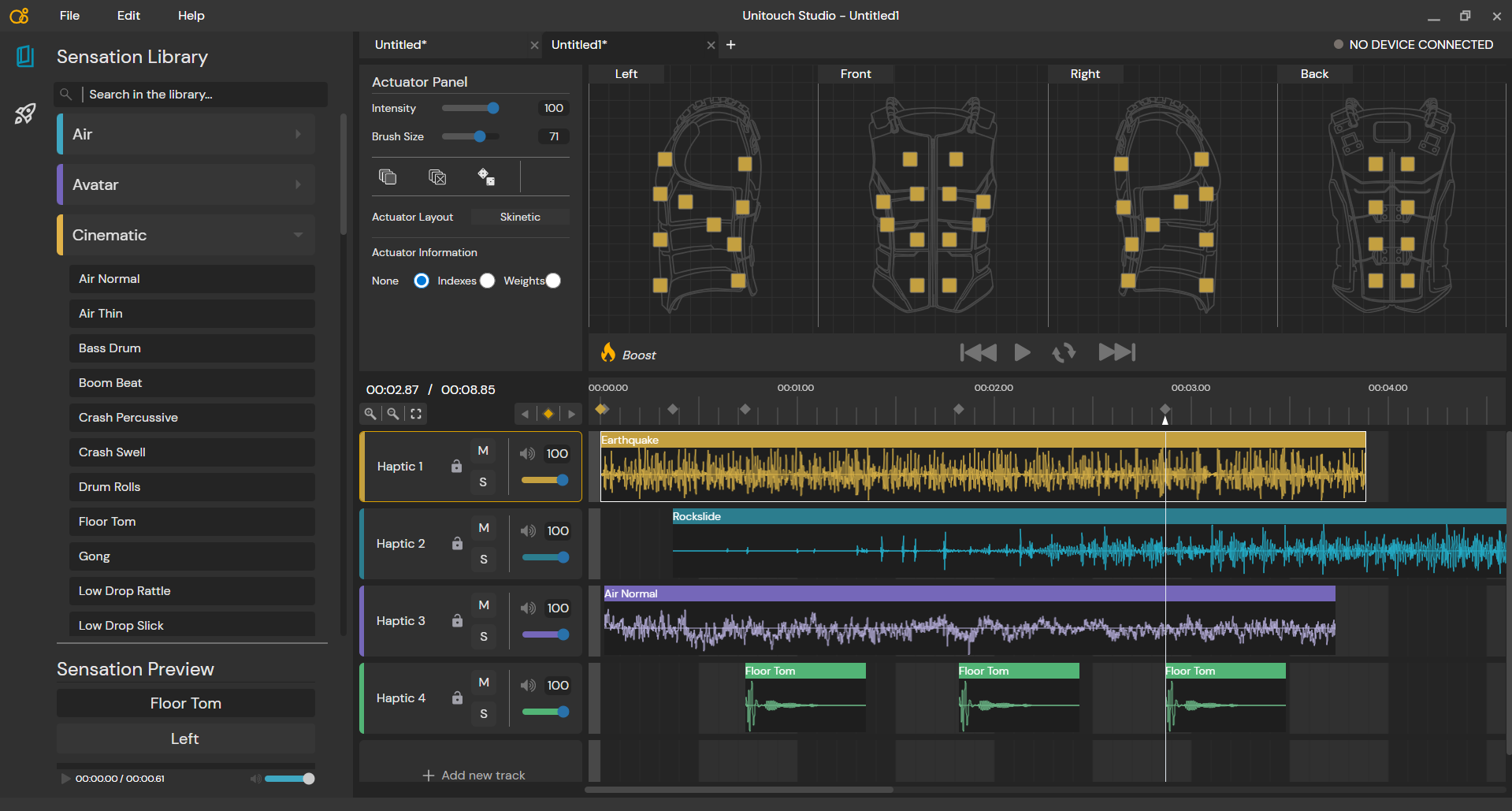The width and height of the screenshot is (1512, 811).
Task: Open the Sensation Library book icon
Action: (25, 56)
